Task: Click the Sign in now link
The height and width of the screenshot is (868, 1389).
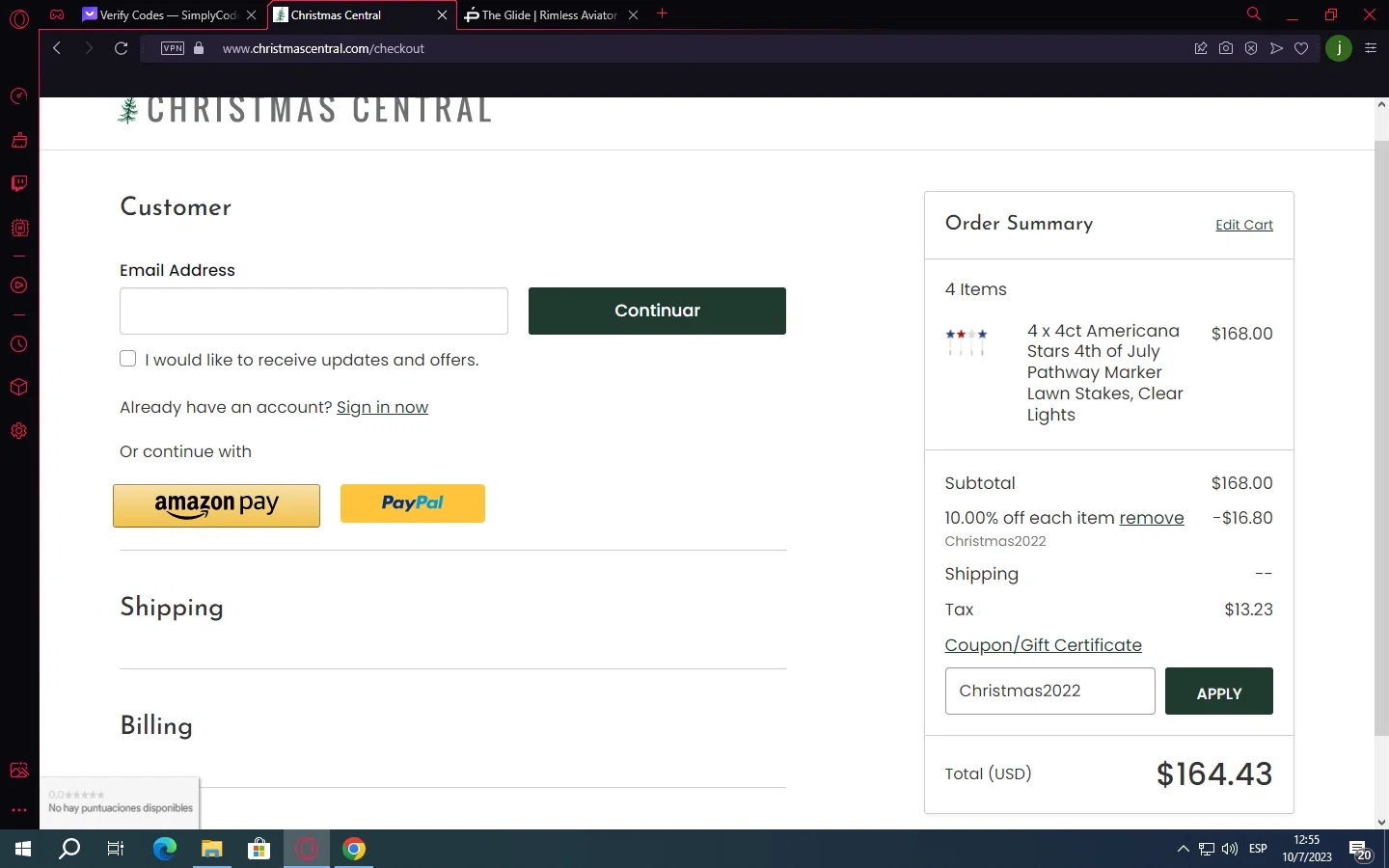Action: pyautogui.click(x=382, y=407)
